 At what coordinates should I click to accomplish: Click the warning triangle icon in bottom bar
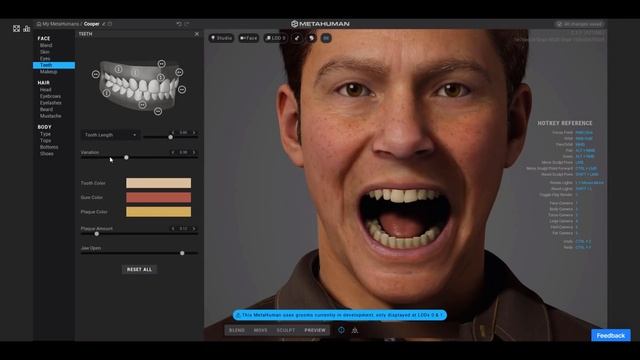click(x=355, y=330)
